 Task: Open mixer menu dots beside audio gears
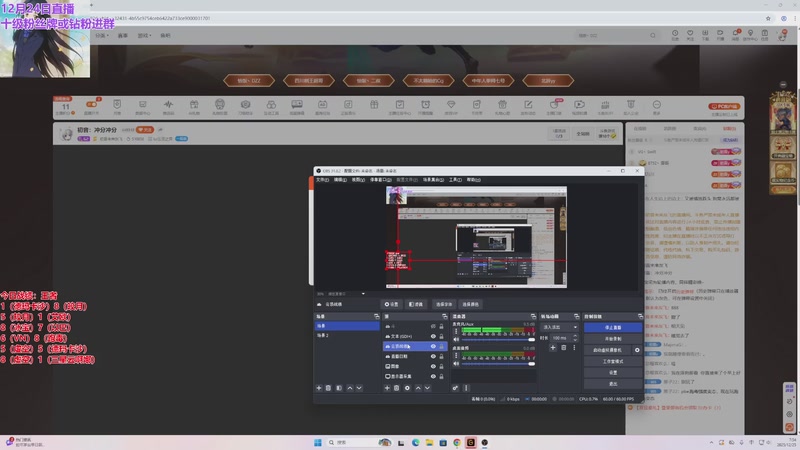click(466, 388)
